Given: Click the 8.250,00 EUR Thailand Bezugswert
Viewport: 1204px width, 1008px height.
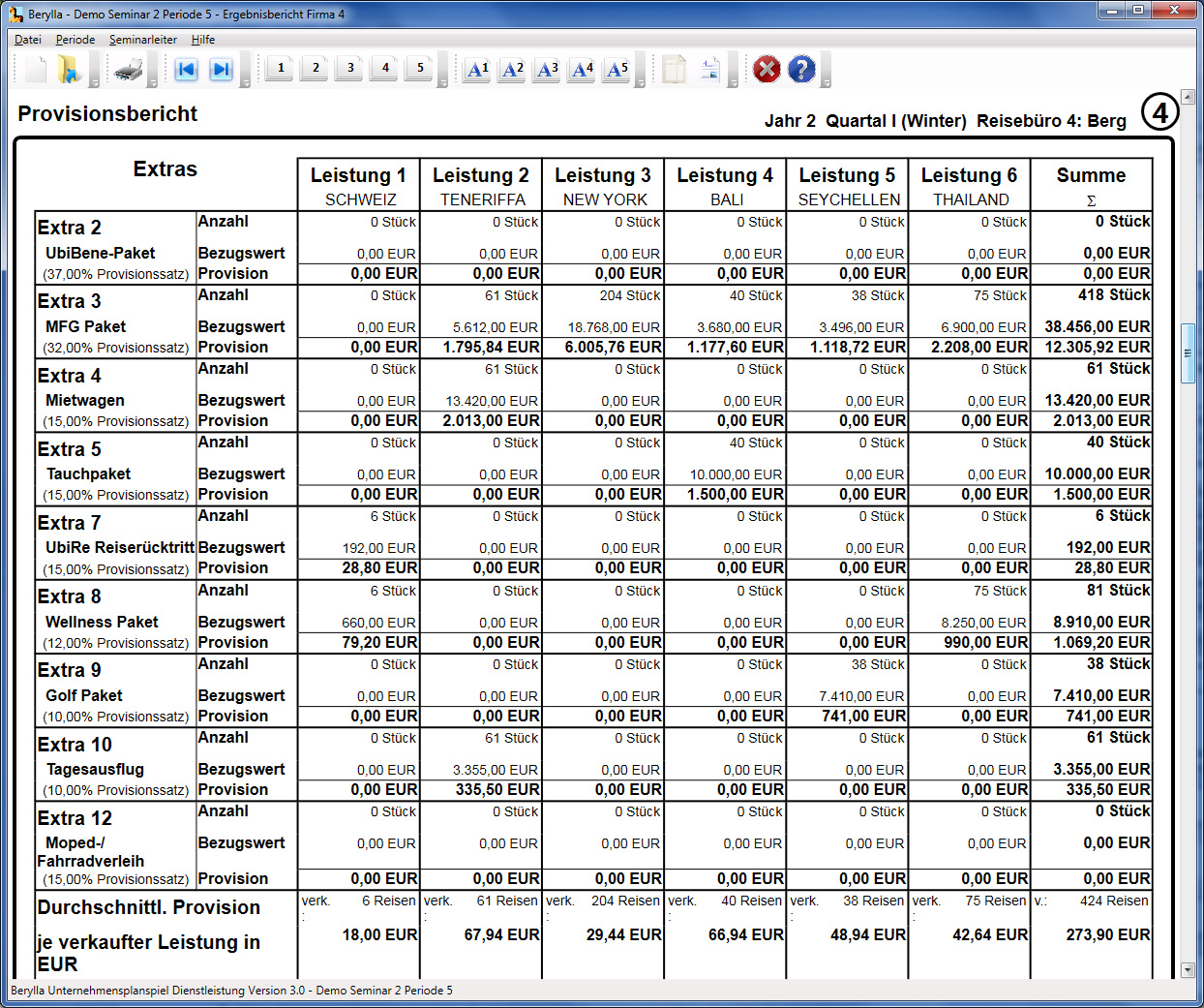Looking at the screenshot, I should [984, 623].
